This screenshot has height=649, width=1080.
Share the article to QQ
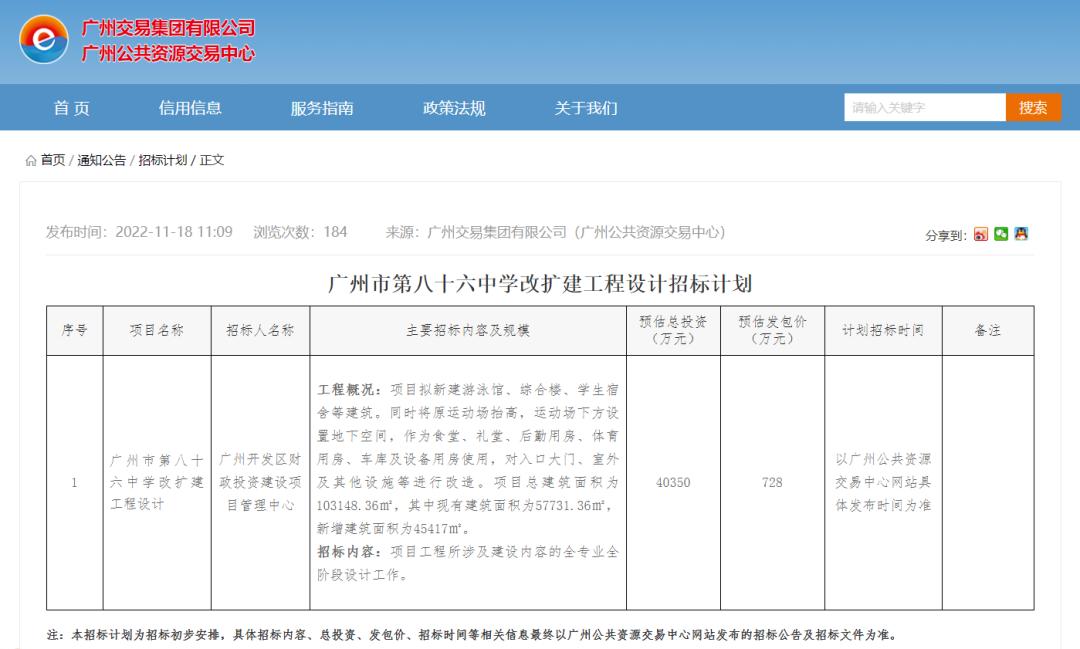coord(1021,234)
